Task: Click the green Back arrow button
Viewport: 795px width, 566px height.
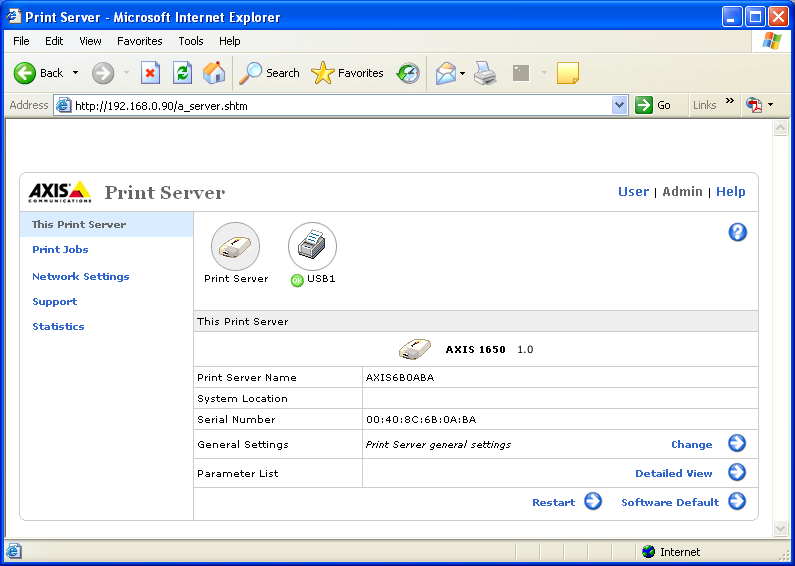Action: coord(24,73)
